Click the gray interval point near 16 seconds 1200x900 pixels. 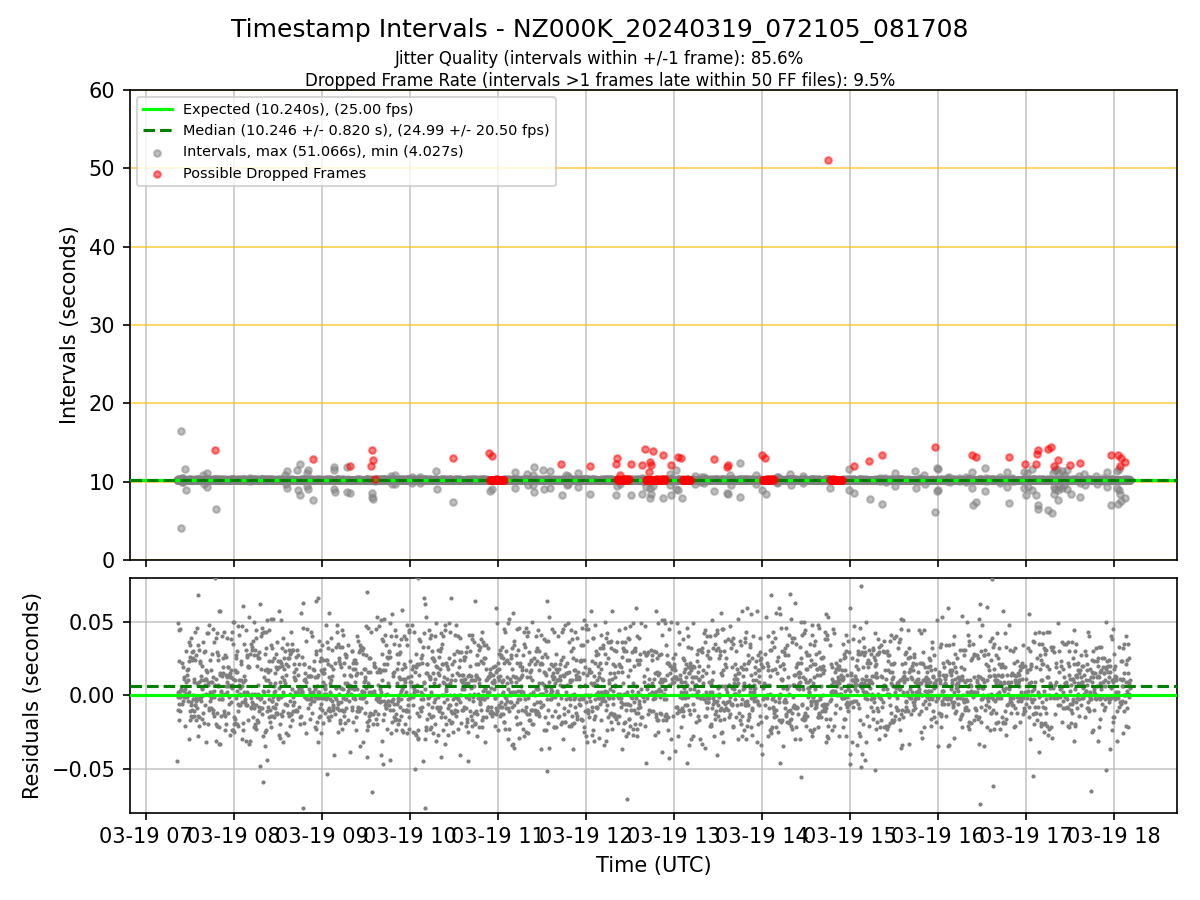pos(181,431)
